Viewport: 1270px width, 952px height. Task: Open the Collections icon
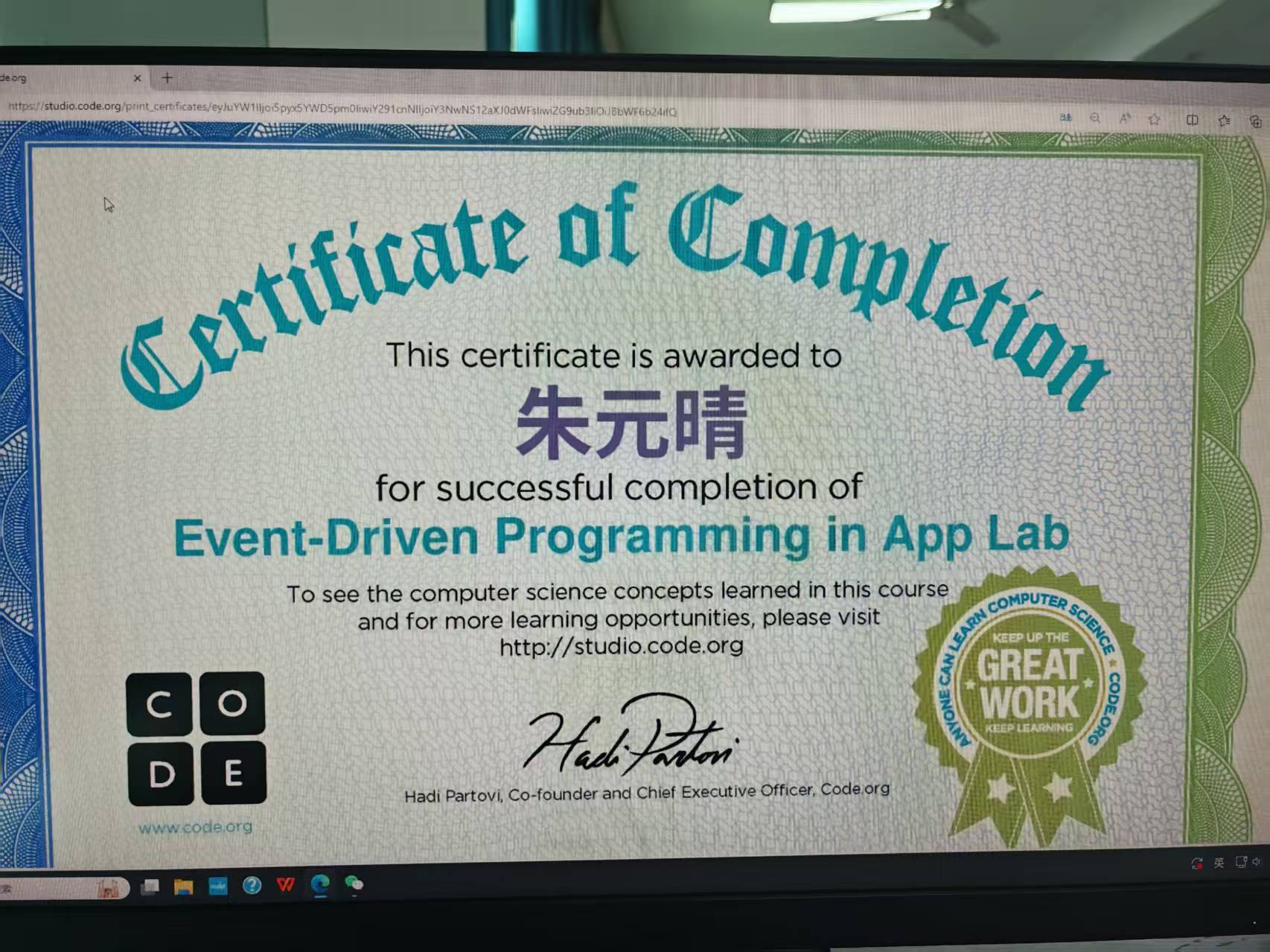tap(1255, 121)
